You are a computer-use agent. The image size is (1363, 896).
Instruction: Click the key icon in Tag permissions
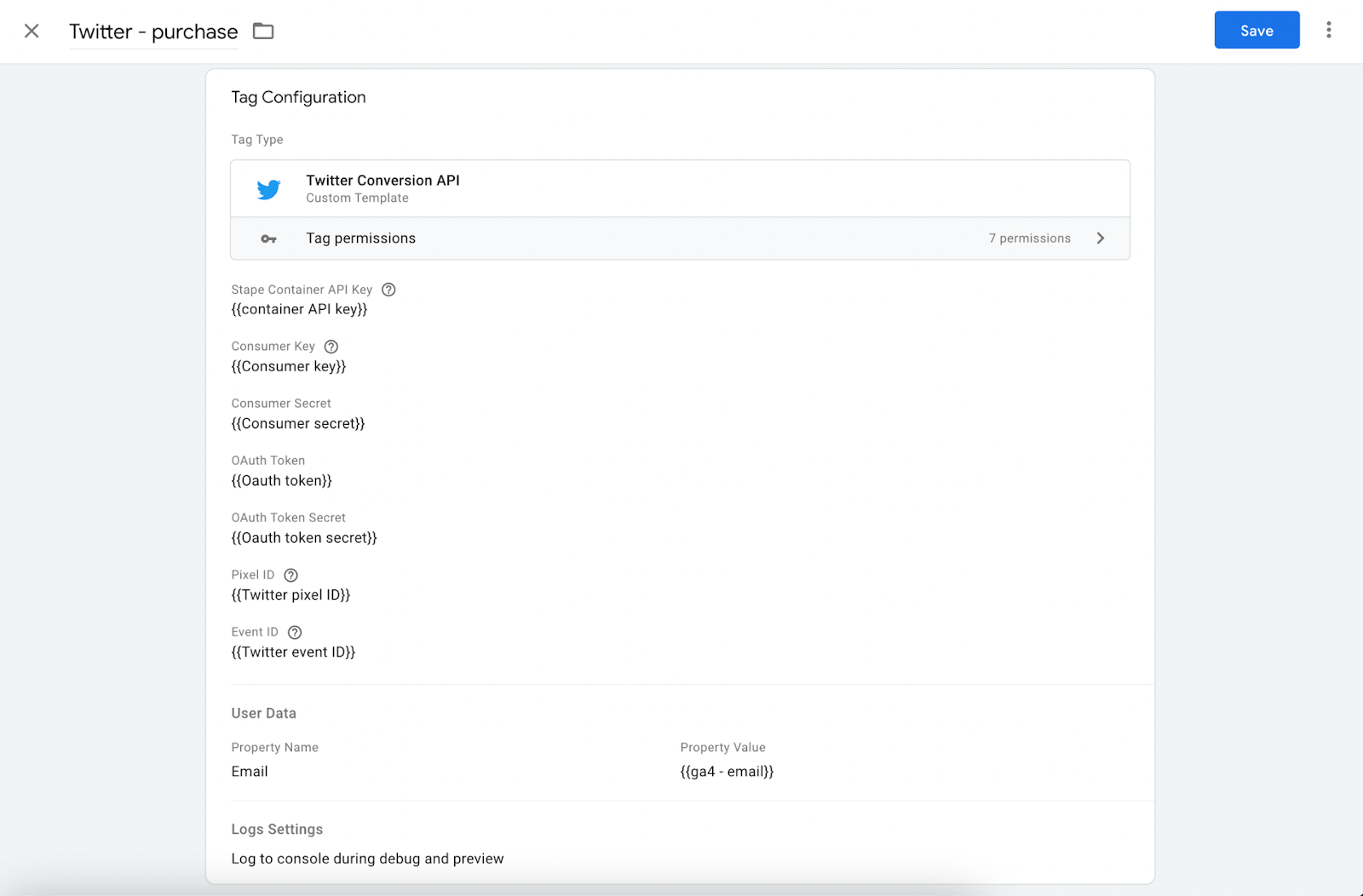point(268,239)
